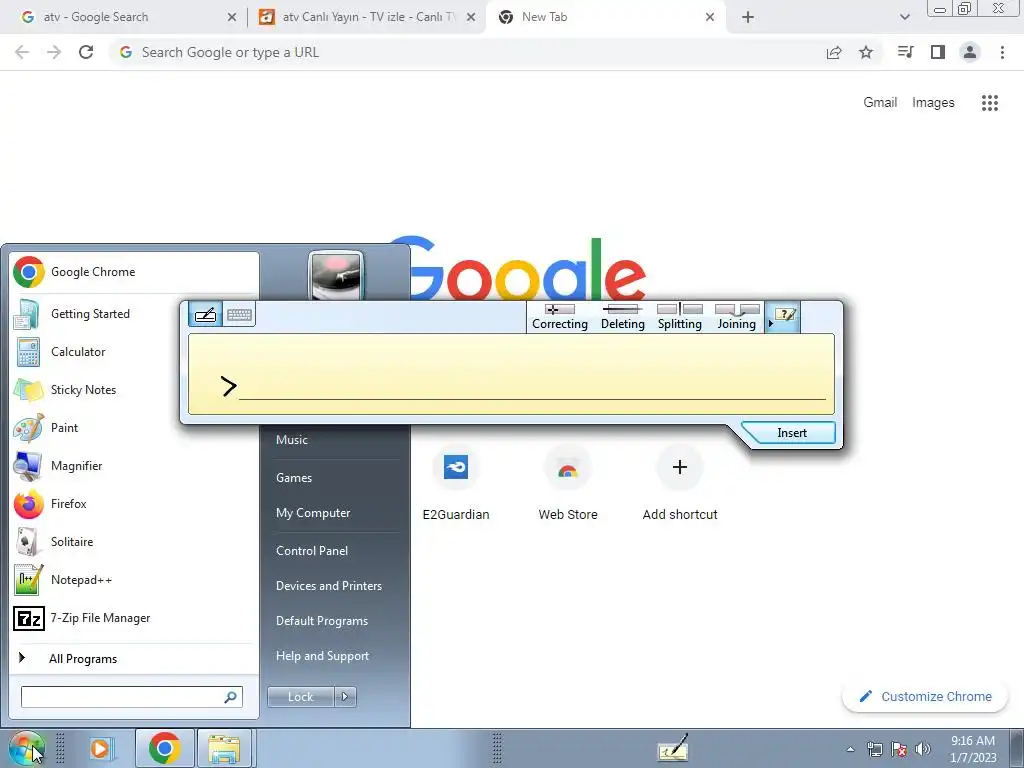Open the volume speaker tray icon
The width and height of the screenshot is (1024, 768).
pos(923,749)
